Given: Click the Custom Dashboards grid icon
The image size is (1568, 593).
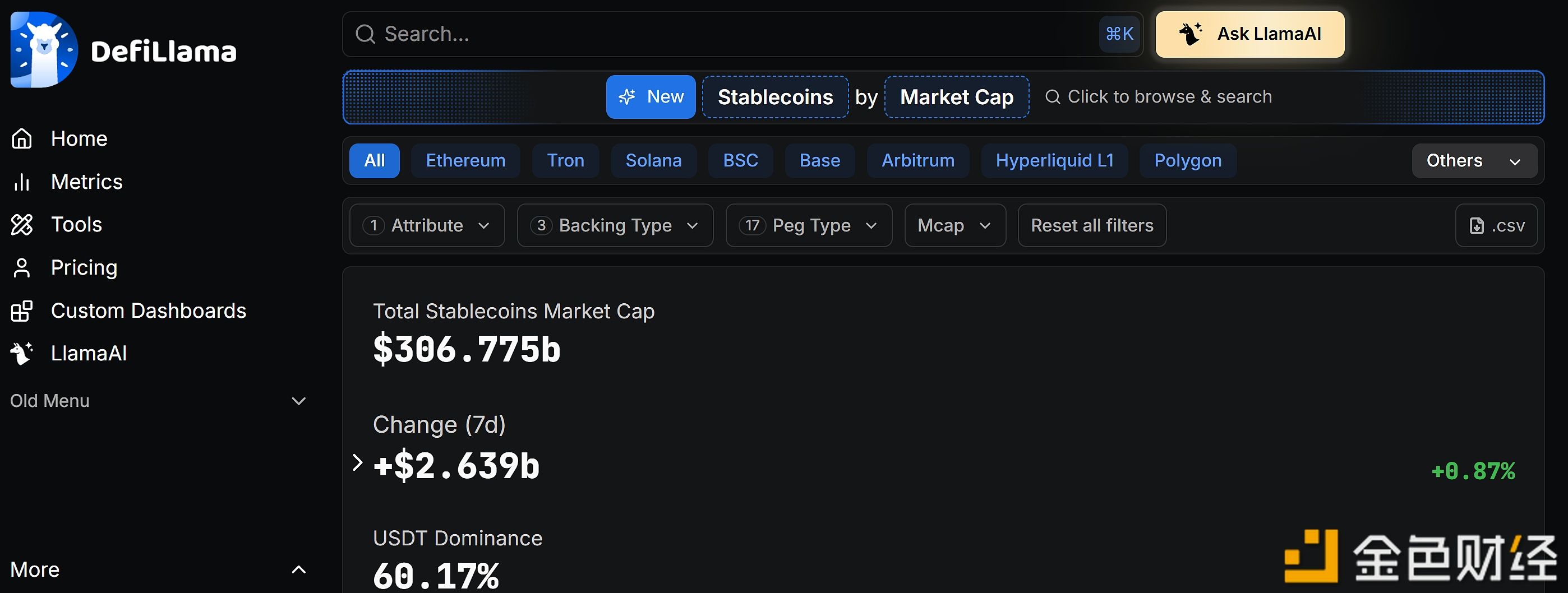Looking at the screenshot, I should coord(22,311).
